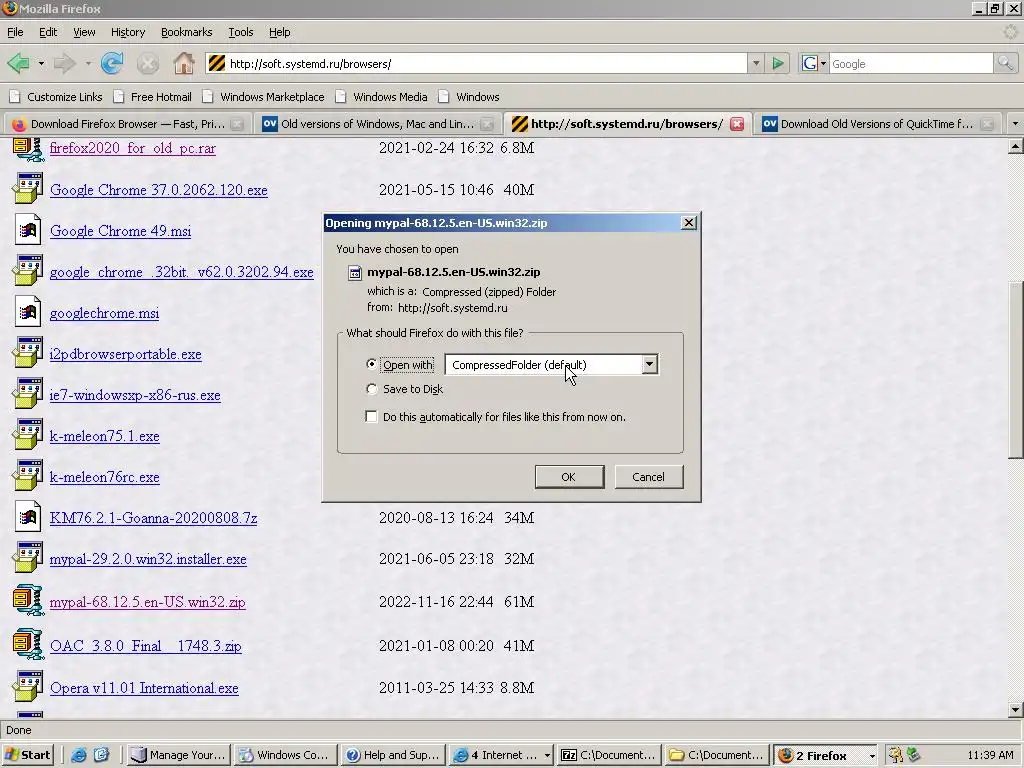Click zip icon beside OAC_3.8.0 Final zip
Screen dimensions: 1024x768
[27, 645]
